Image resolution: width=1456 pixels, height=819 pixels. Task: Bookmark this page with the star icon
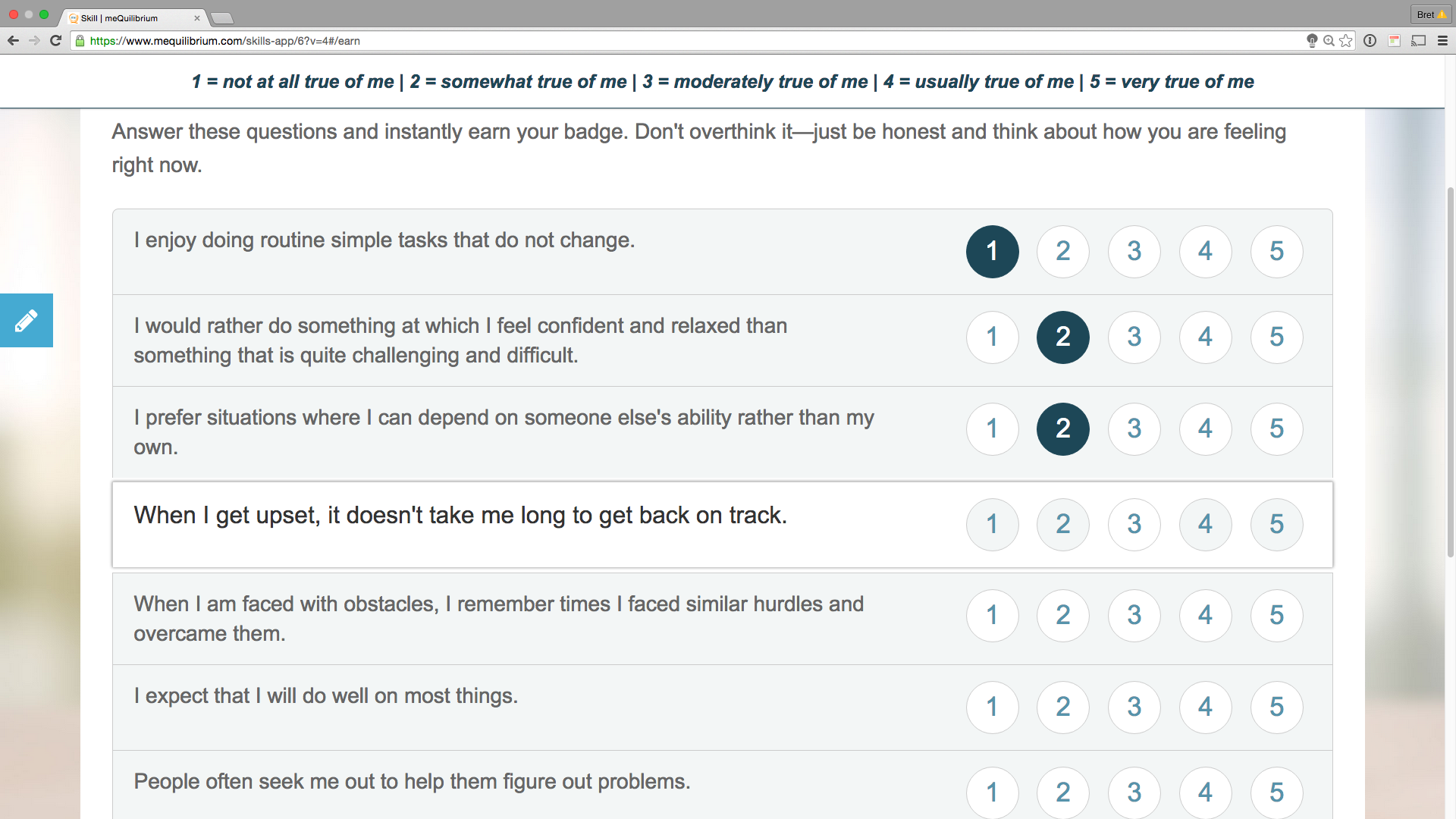pos(1346,41)
